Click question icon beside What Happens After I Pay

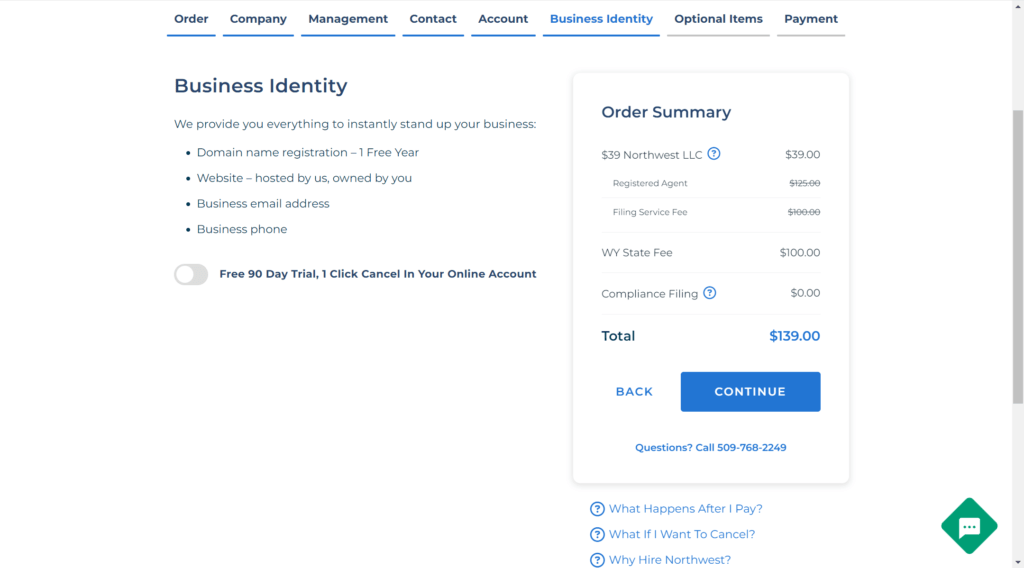[597, 509]
